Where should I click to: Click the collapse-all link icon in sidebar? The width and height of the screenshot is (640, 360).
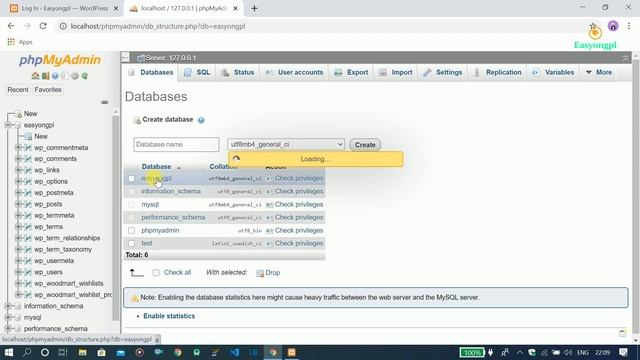(104, 102)
